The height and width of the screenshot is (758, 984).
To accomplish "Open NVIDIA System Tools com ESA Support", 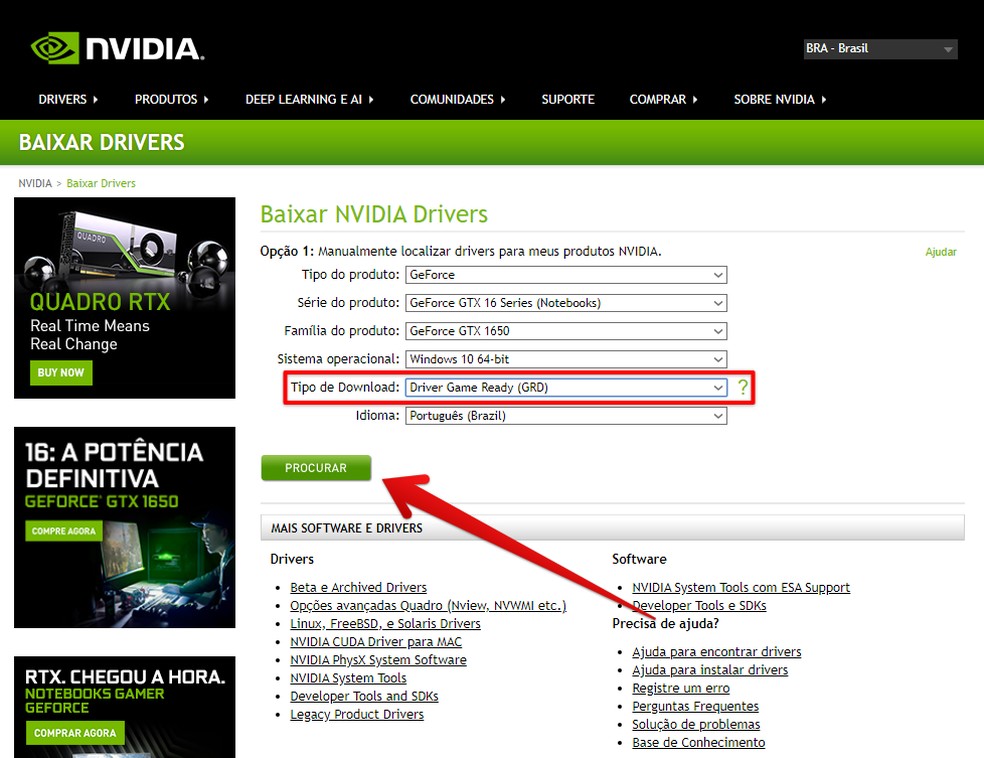I will coord(741,587).
